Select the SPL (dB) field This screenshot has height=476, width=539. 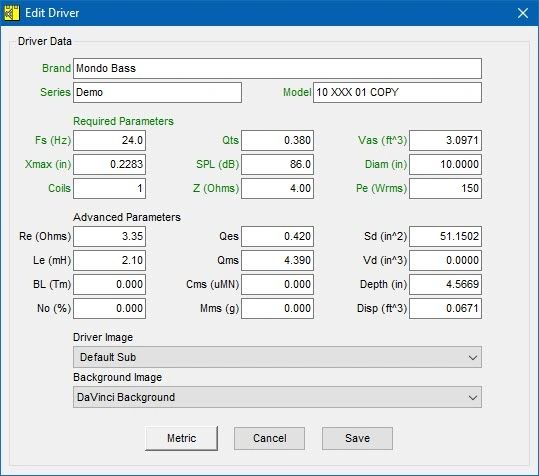(277, 164)
